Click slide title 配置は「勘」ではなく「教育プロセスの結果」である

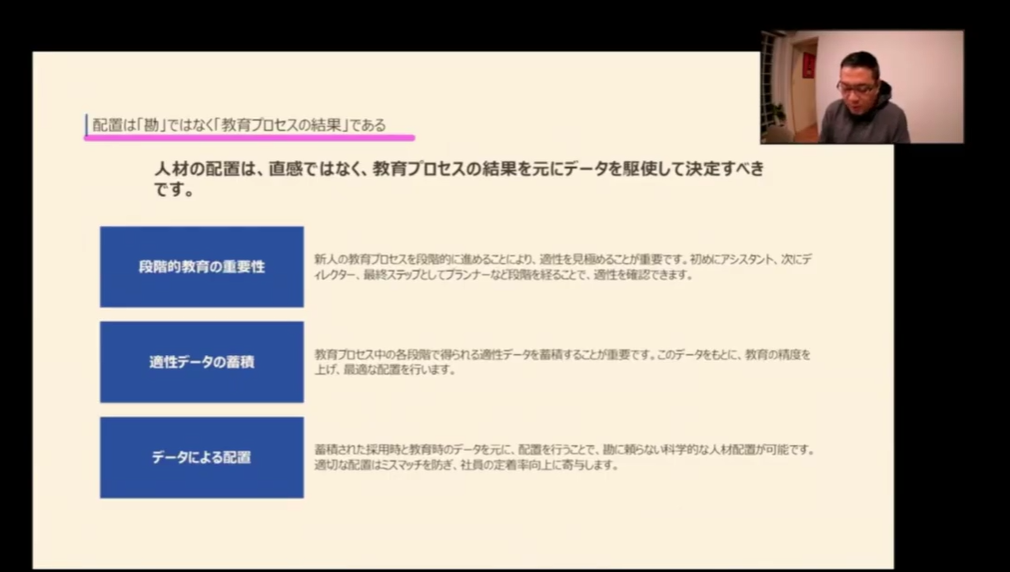(x=239, y=125)
